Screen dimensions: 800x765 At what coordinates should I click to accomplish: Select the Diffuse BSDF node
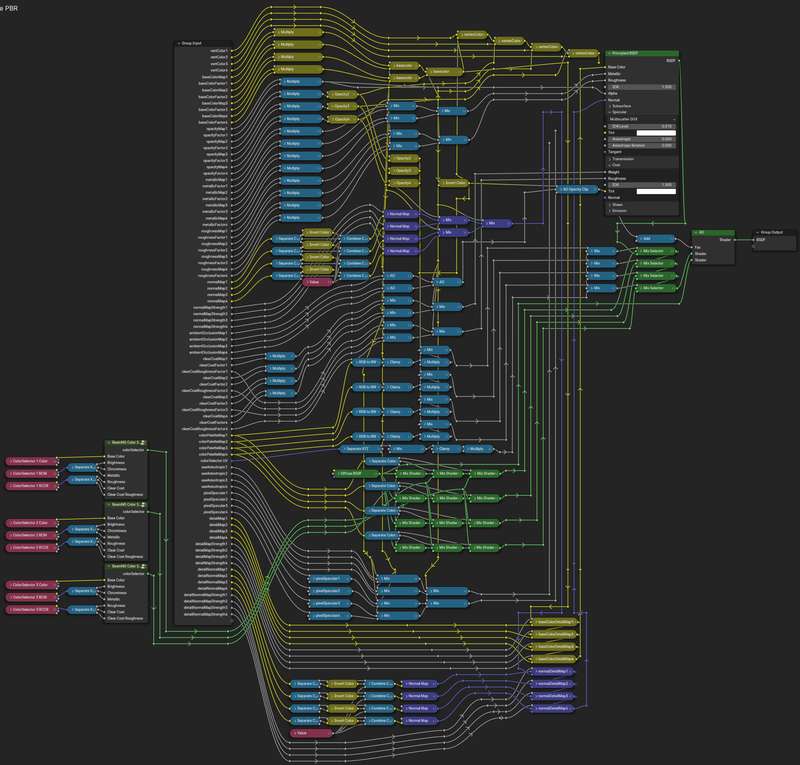coord(356,474)
